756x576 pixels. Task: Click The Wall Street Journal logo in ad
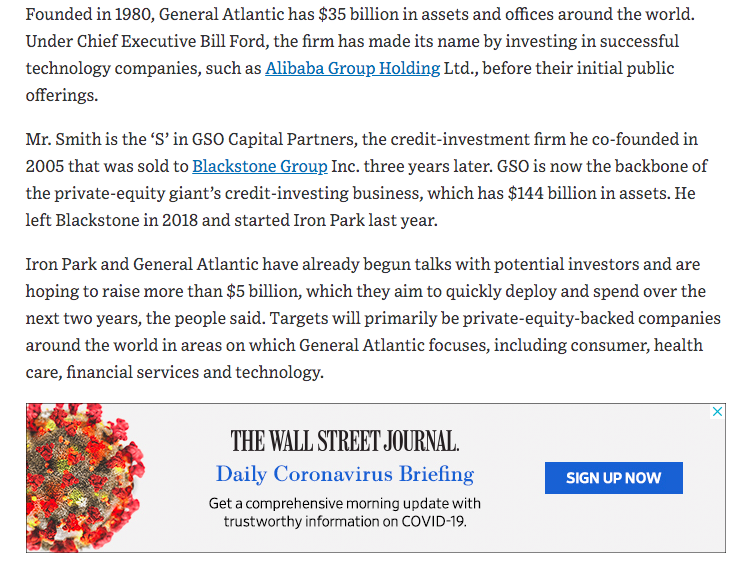click(345, 441)
